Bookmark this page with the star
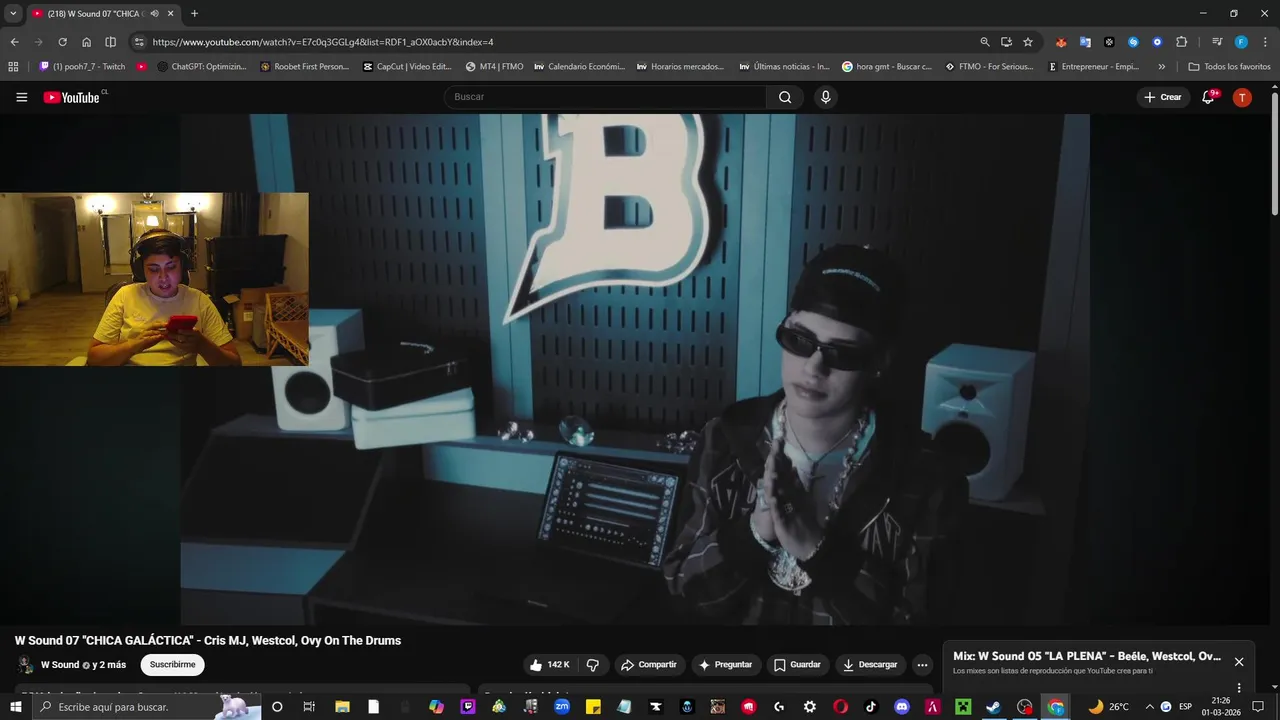This screenshot has width=1280, height=720. (1027, 42)
